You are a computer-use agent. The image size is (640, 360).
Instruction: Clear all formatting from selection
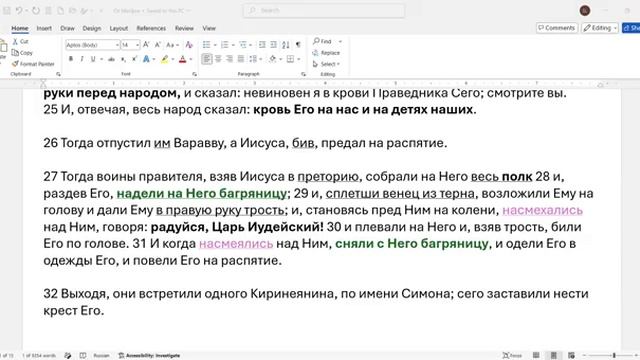(x=189, y=44)
